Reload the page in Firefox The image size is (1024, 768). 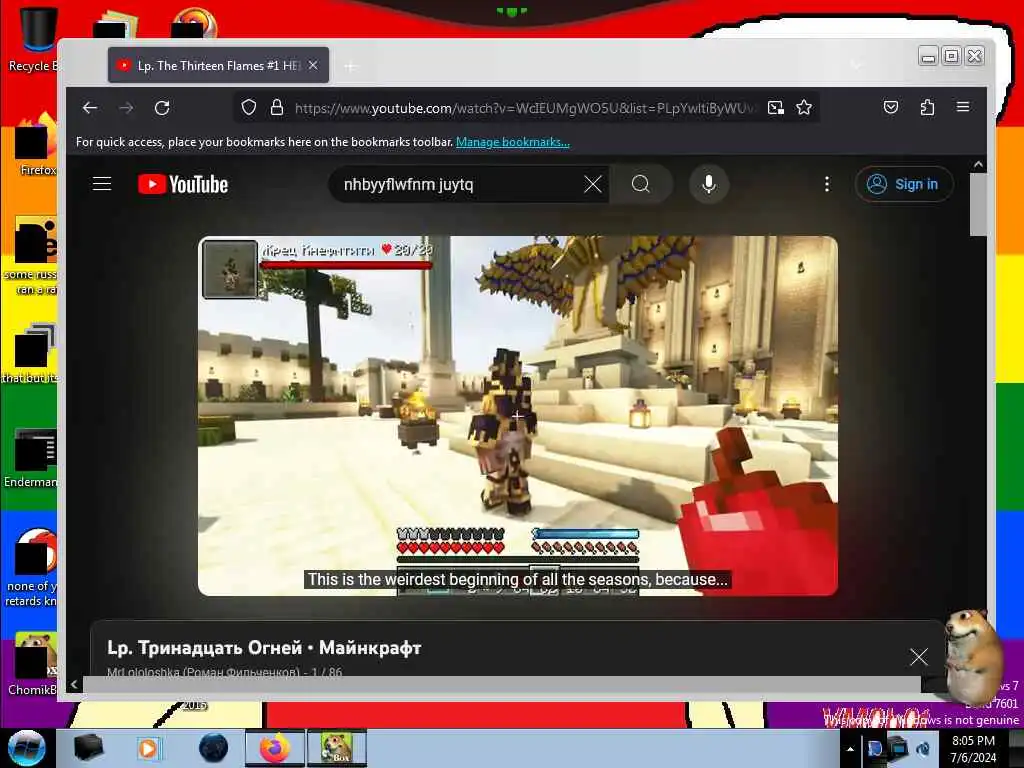[162, 108]
